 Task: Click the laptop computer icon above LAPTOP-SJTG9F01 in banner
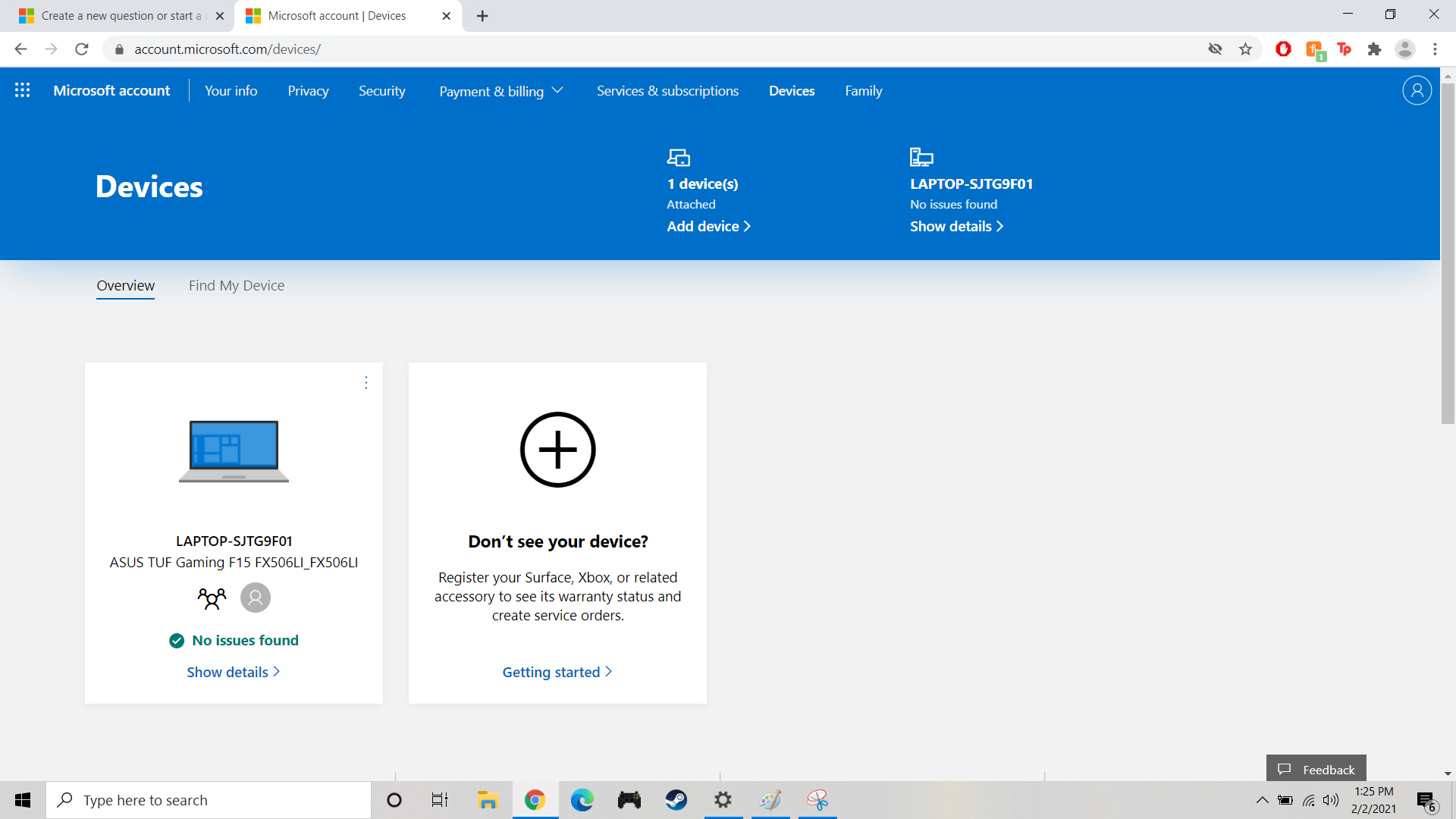tap(921, 157)
